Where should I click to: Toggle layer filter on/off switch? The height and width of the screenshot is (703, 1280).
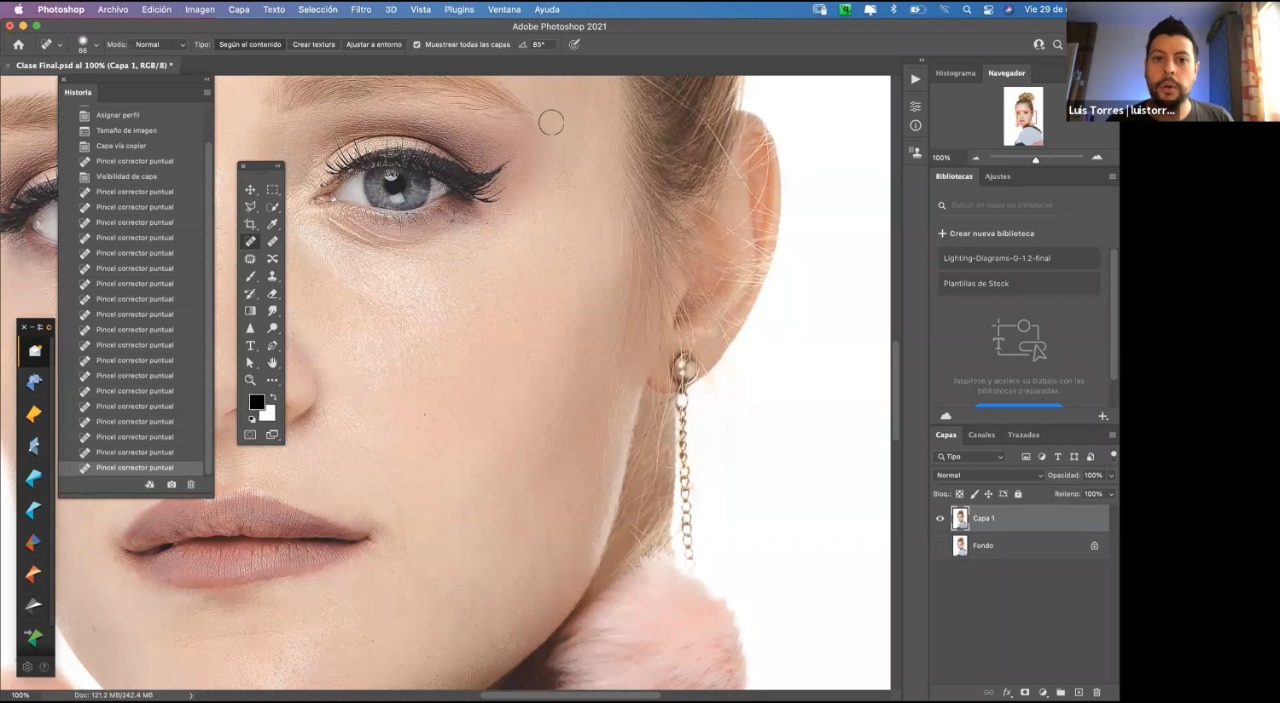pos(1113,455)
